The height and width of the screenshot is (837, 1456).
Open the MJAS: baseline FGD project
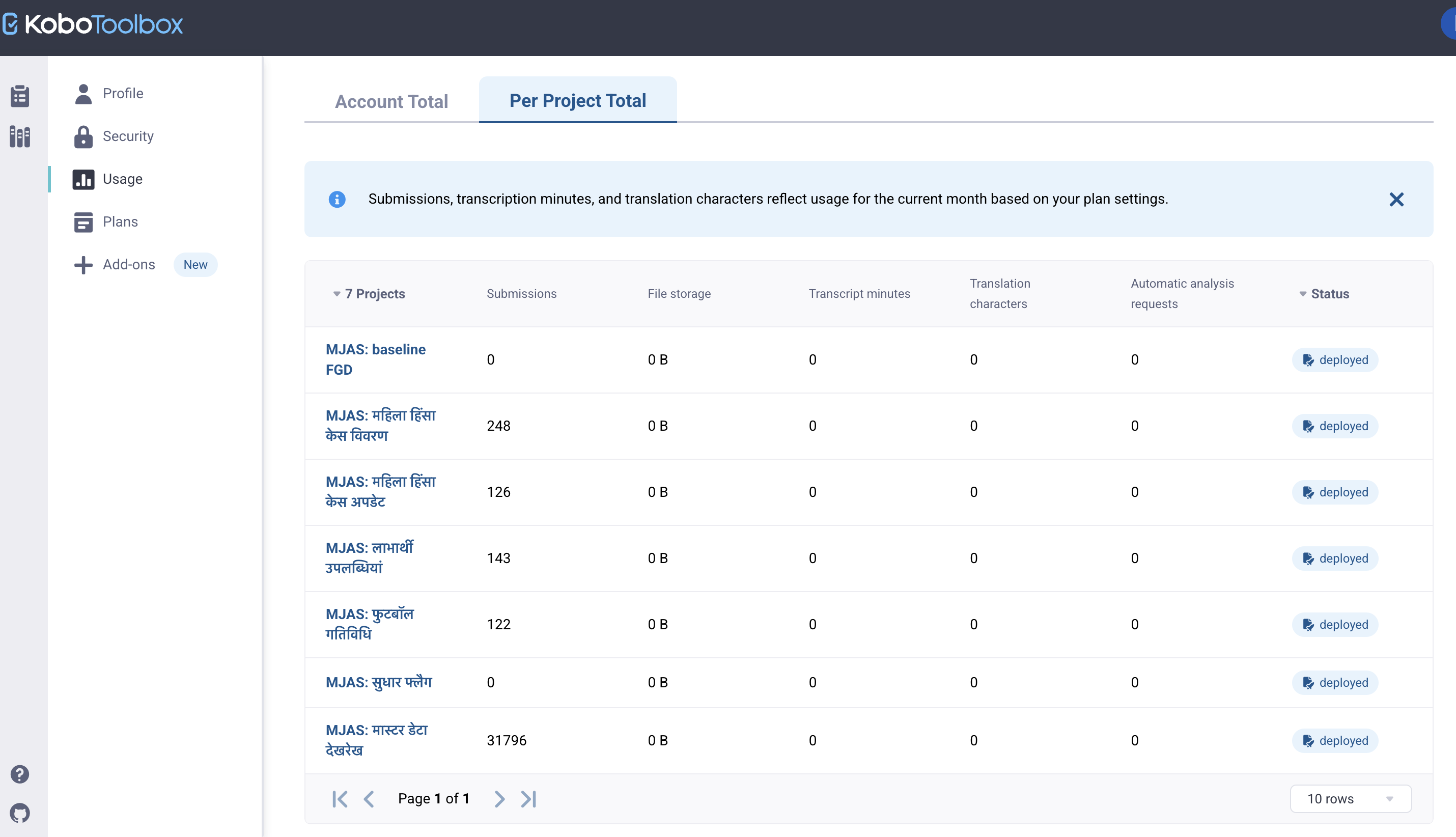(375, 359)
